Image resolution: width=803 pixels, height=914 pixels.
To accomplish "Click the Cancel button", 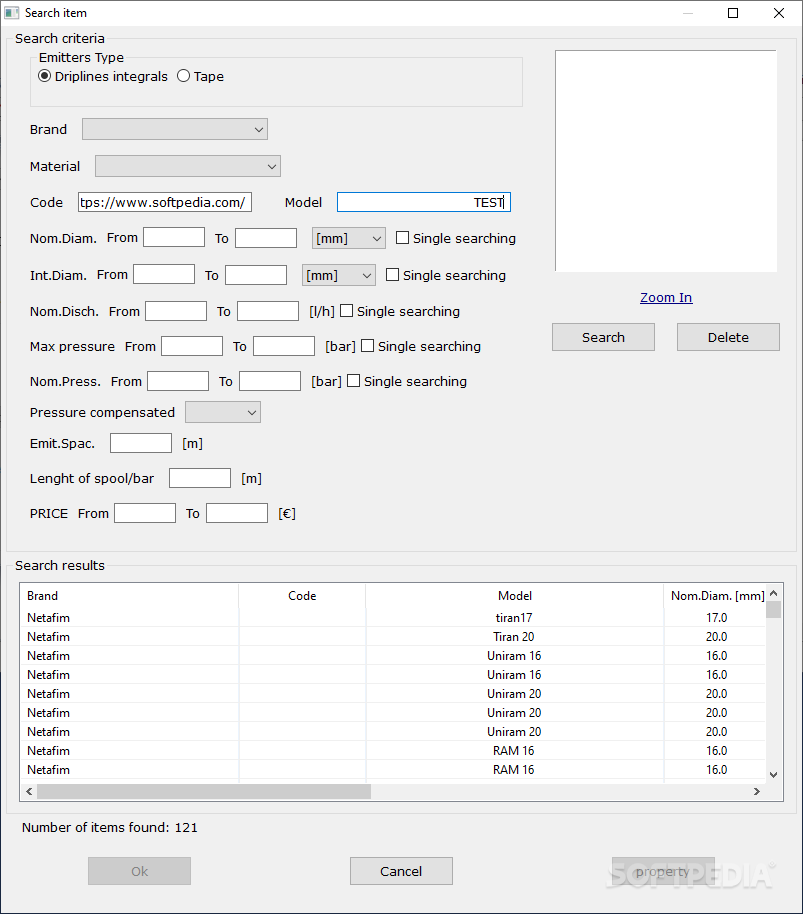I will [x=401, y=871].
